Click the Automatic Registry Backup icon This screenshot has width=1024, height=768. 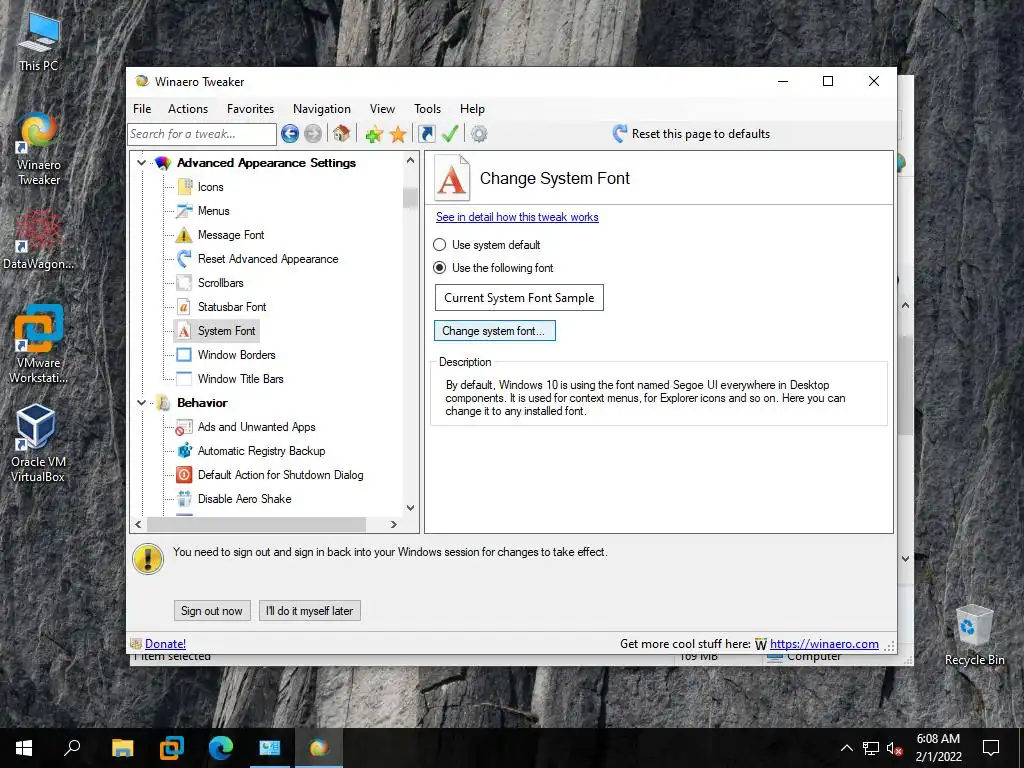(x=184, y=451)
